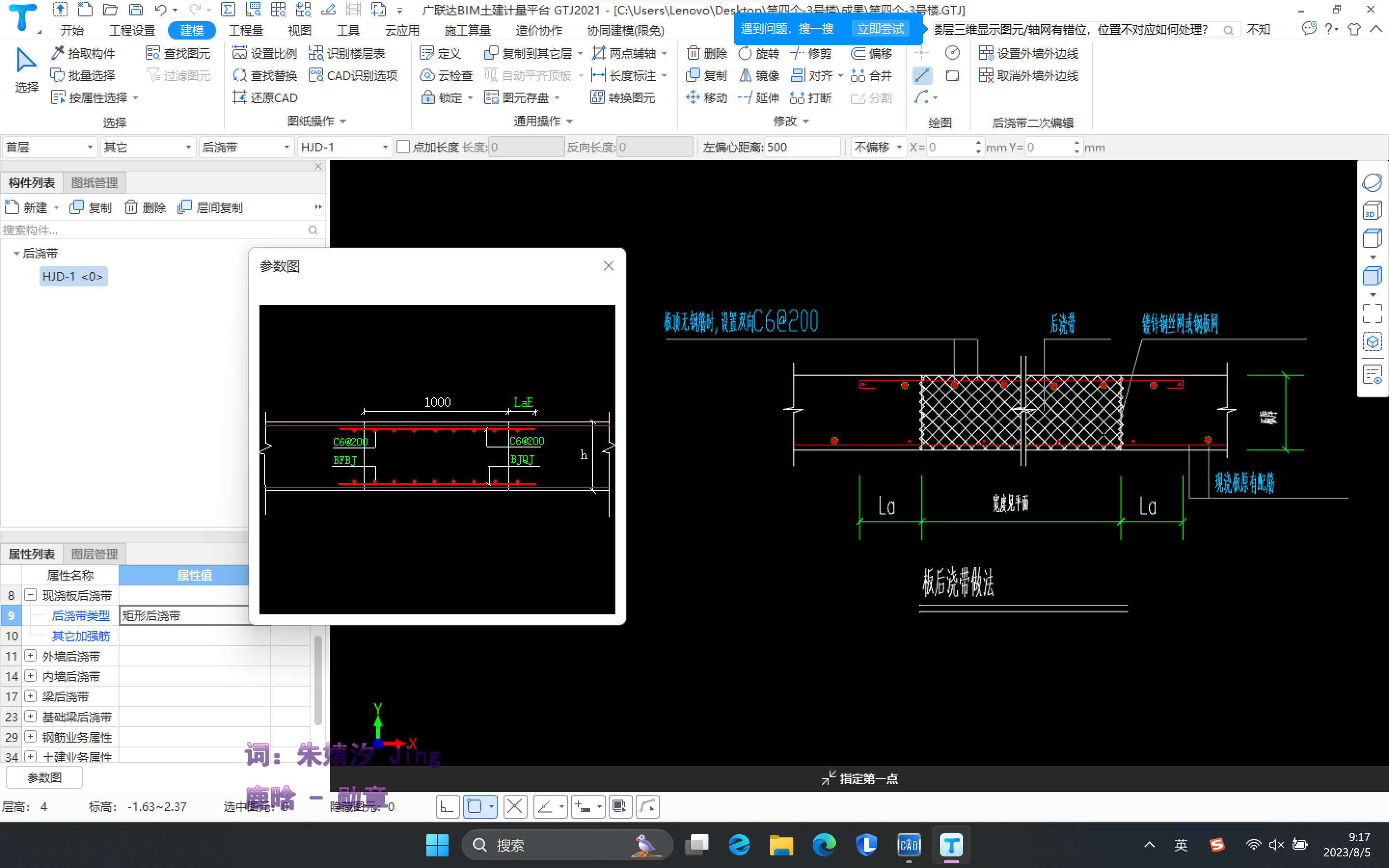
Task: Open the CAD app in taskbar
Action: point(909,845)
